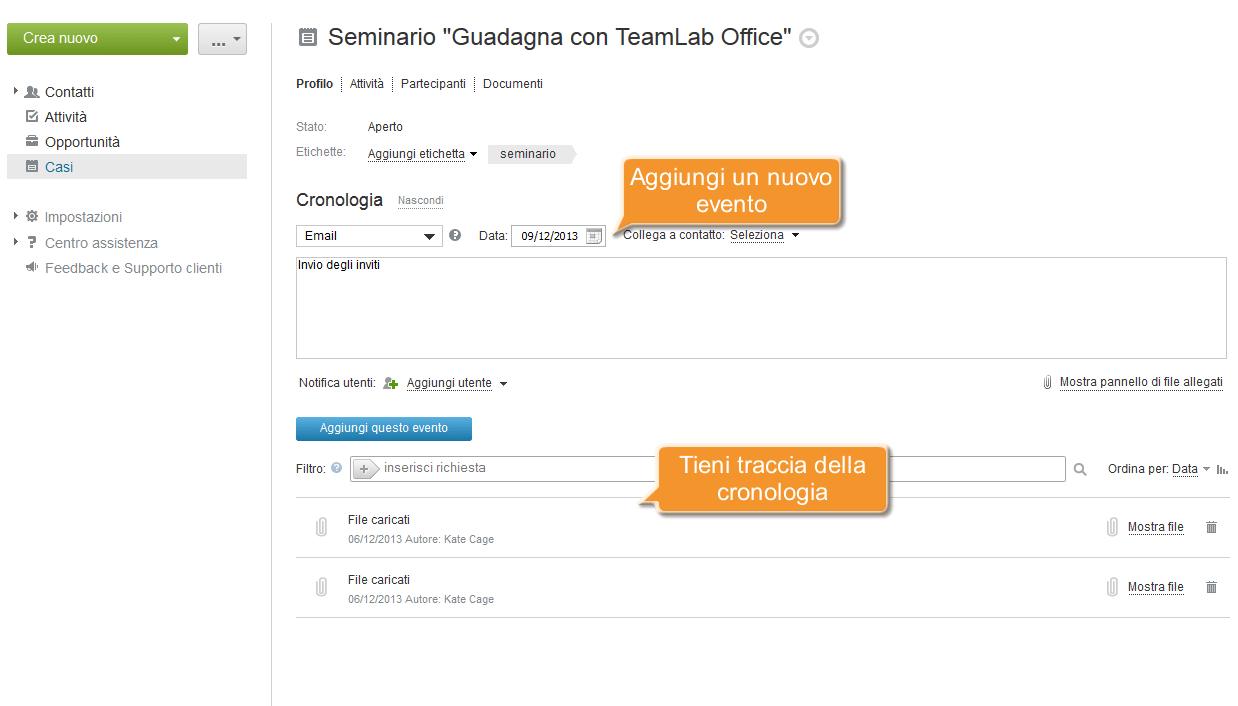Screen dimensions: 1238x706
Task: Click the add filter plus tag icon
Action: pyautogui.click(x=366, y=469)
